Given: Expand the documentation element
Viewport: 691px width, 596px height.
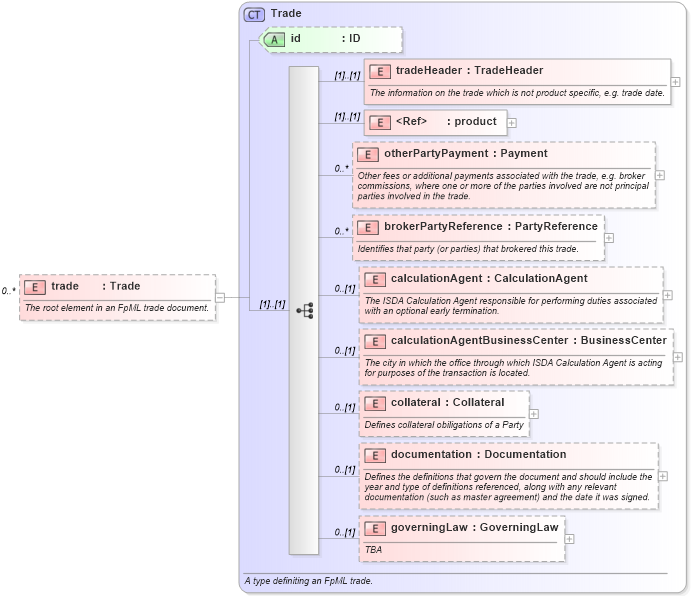Looking at the screenshot, I should (663, 476).
